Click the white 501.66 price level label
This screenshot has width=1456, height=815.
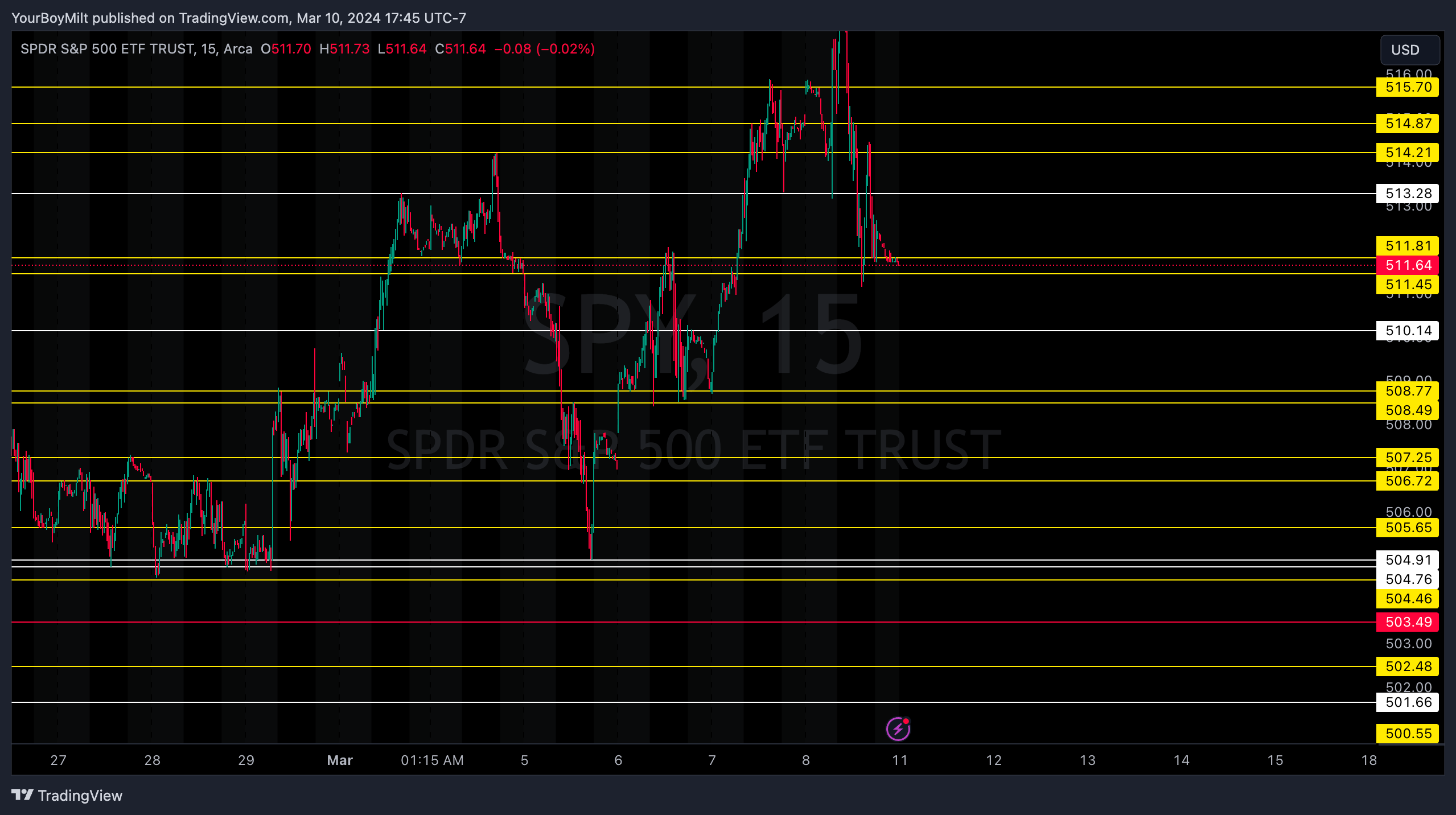[x=1407, y=702]
